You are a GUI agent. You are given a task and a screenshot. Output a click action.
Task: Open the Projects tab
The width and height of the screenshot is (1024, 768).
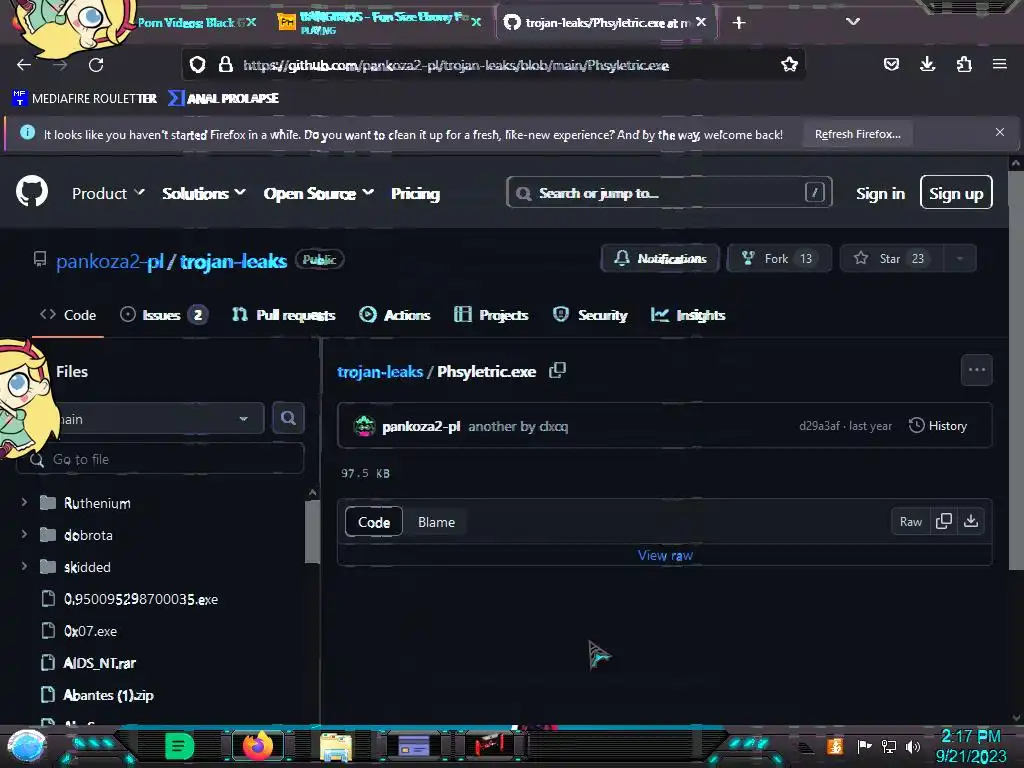click(491, 315)
